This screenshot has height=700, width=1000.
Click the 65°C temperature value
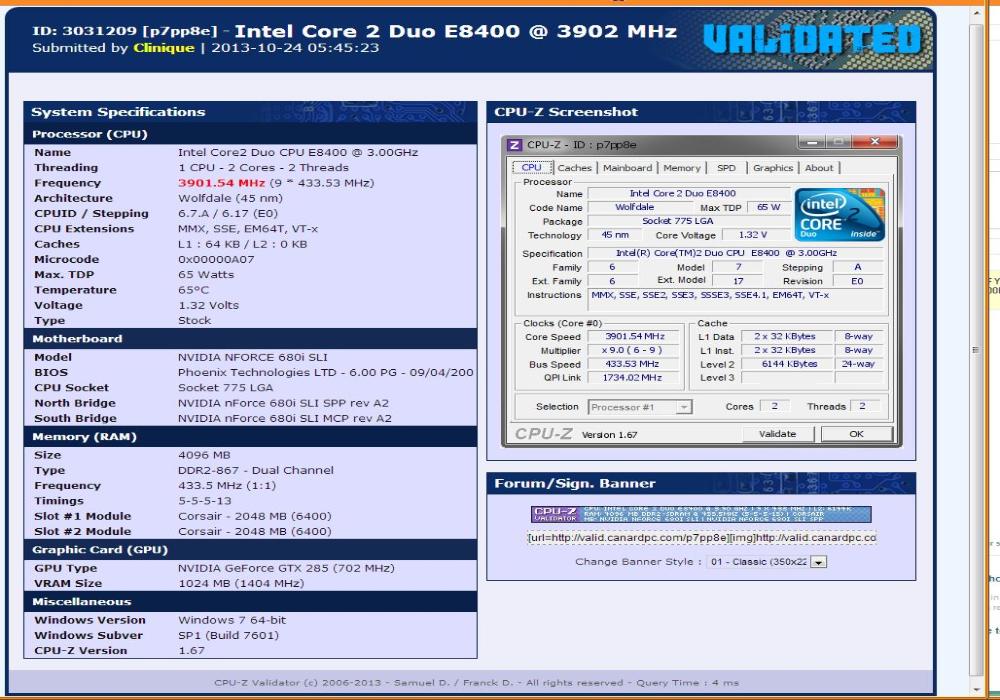193,290
